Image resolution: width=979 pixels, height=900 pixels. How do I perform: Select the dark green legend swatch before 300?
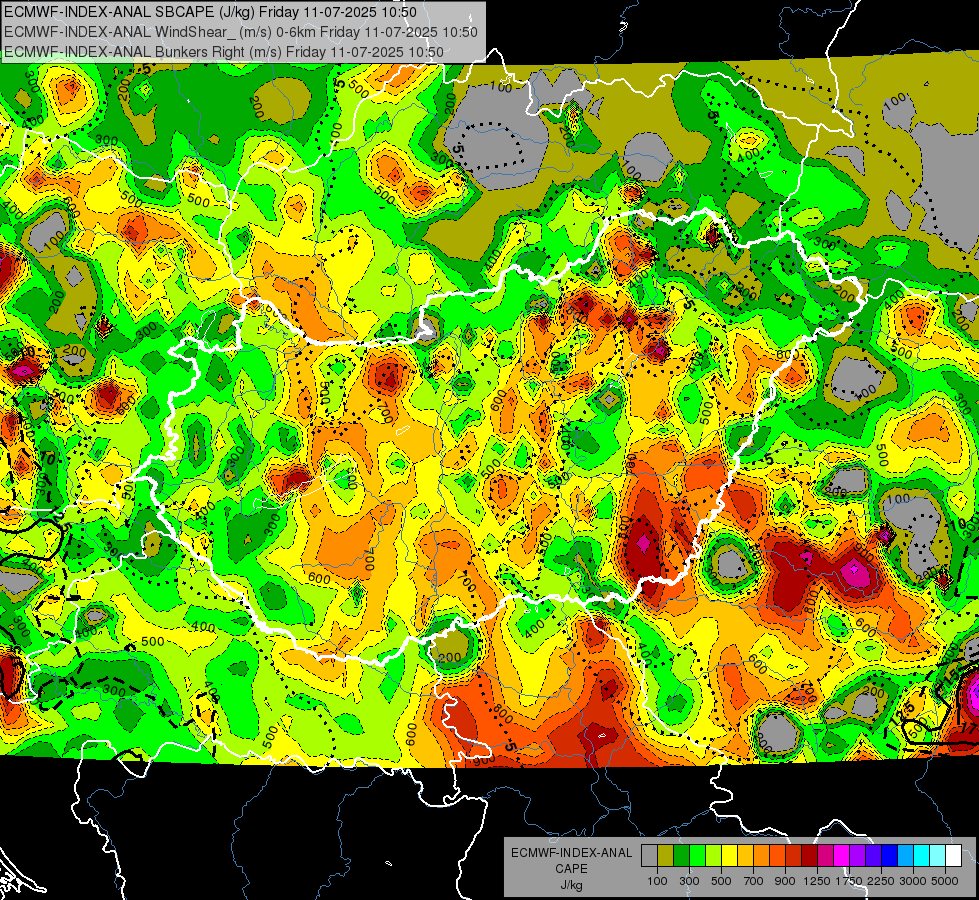point(681,855)
